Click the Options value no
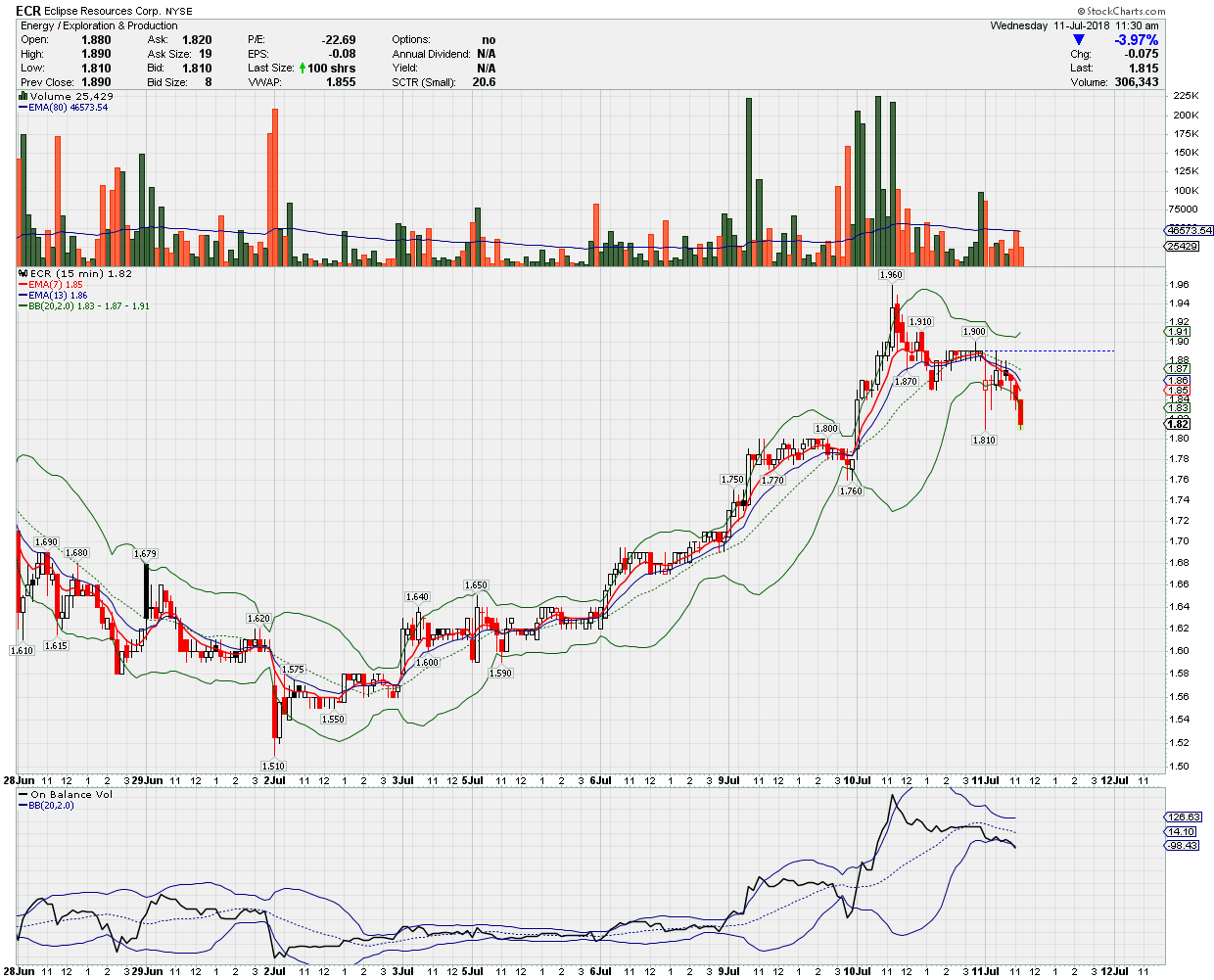1214x980 pixels. (x=489, y=40)
